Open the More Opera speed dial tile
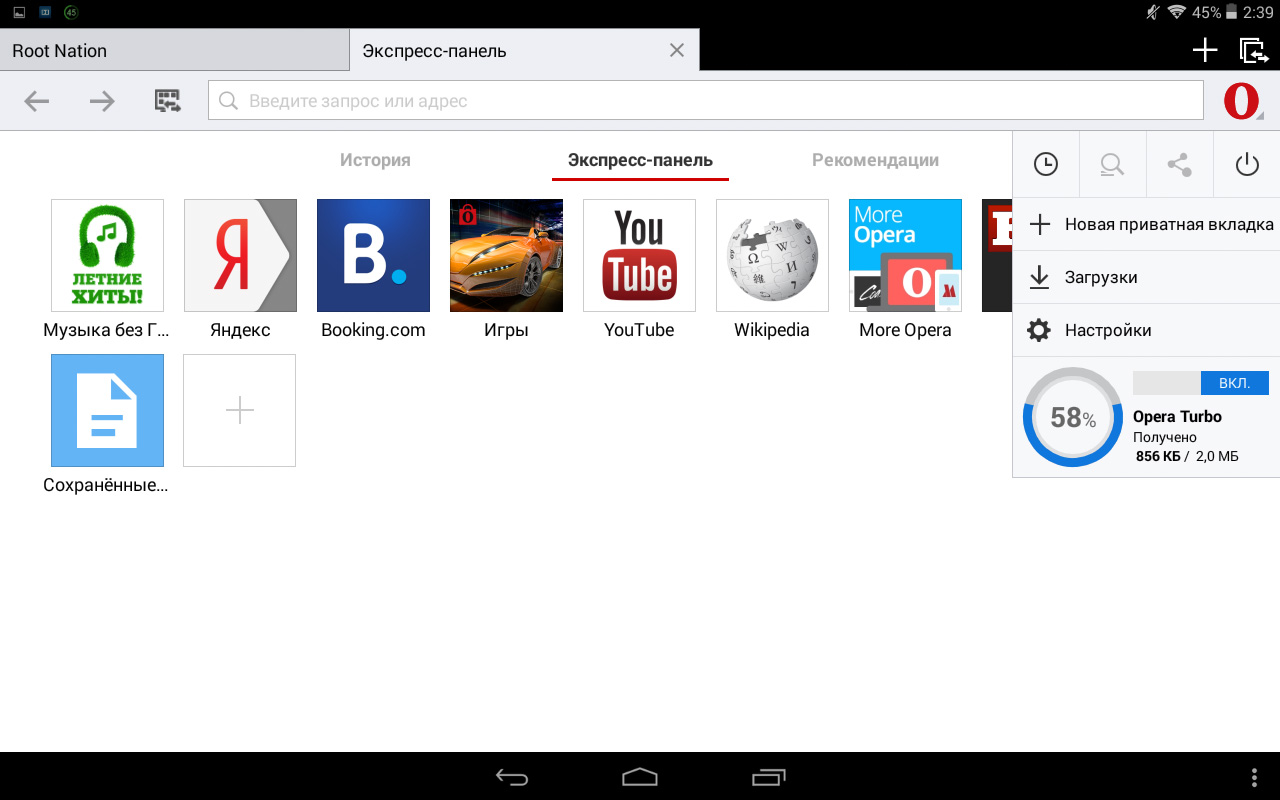This screenshot has height=800, width=1280. [905, 269]
